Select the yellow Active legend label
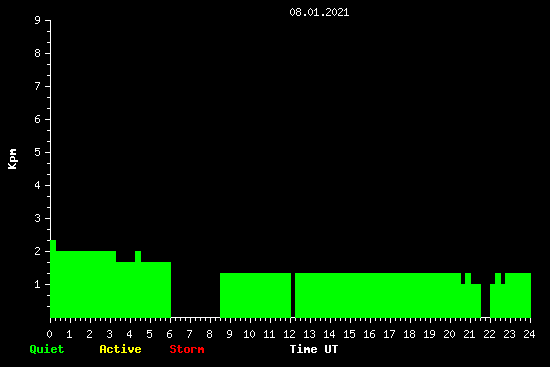This screenshot has width=550, height=367. [x=120, y=349]
